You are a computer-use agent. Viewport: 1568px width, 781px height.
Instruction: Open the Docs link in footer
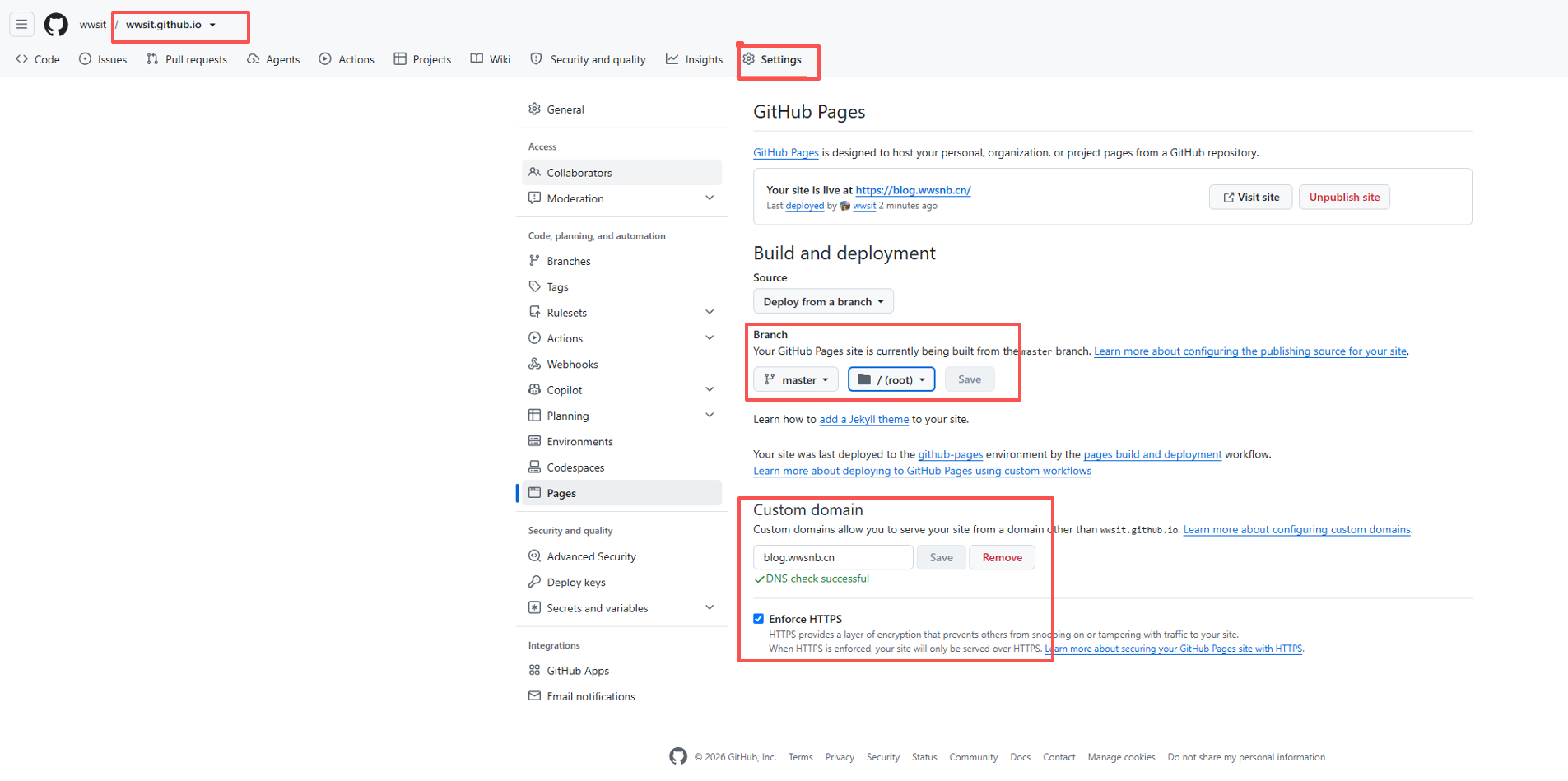(1021, 757)
